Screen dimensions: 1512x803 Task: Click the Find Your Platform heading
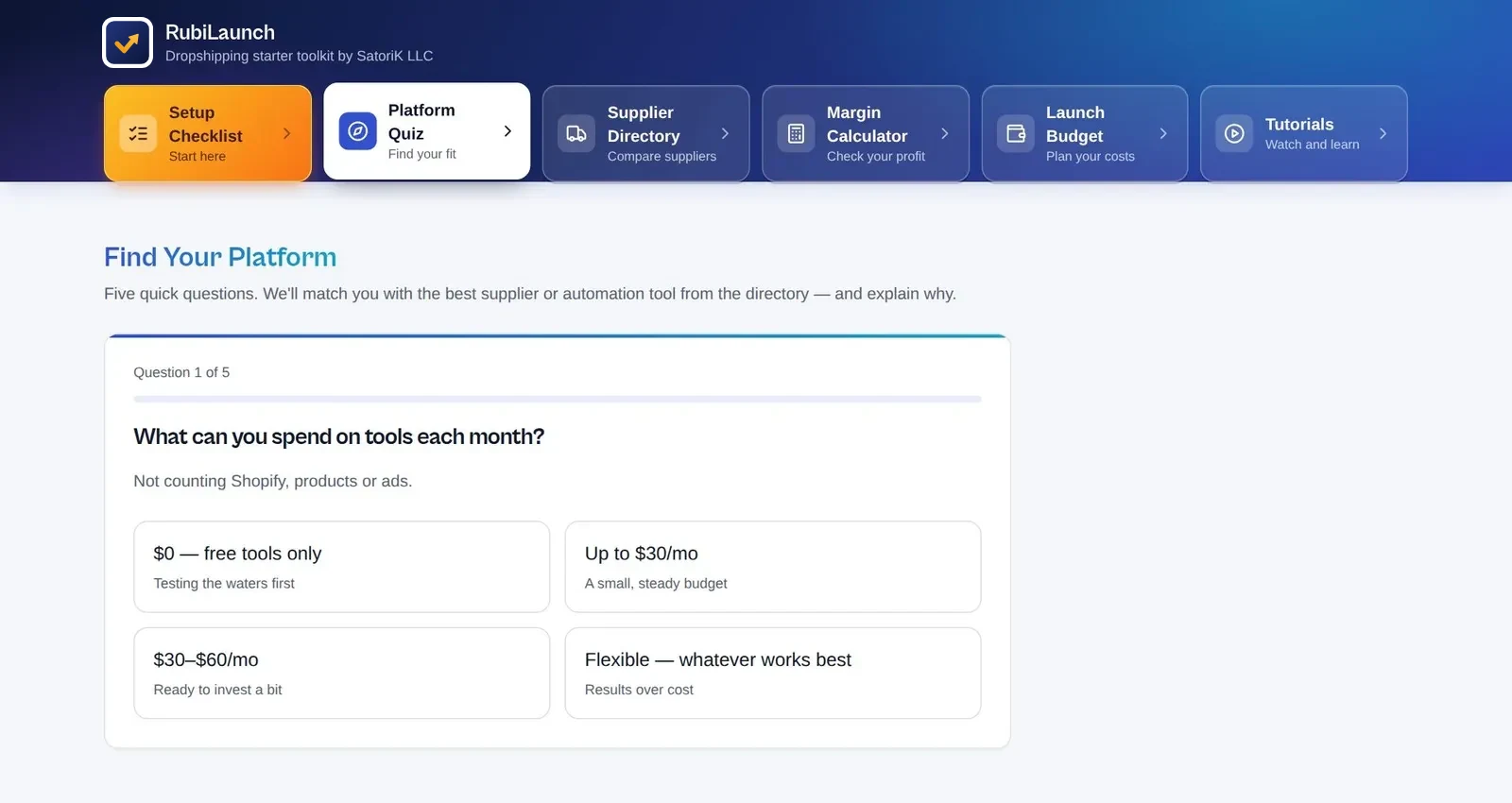[220, 257]
